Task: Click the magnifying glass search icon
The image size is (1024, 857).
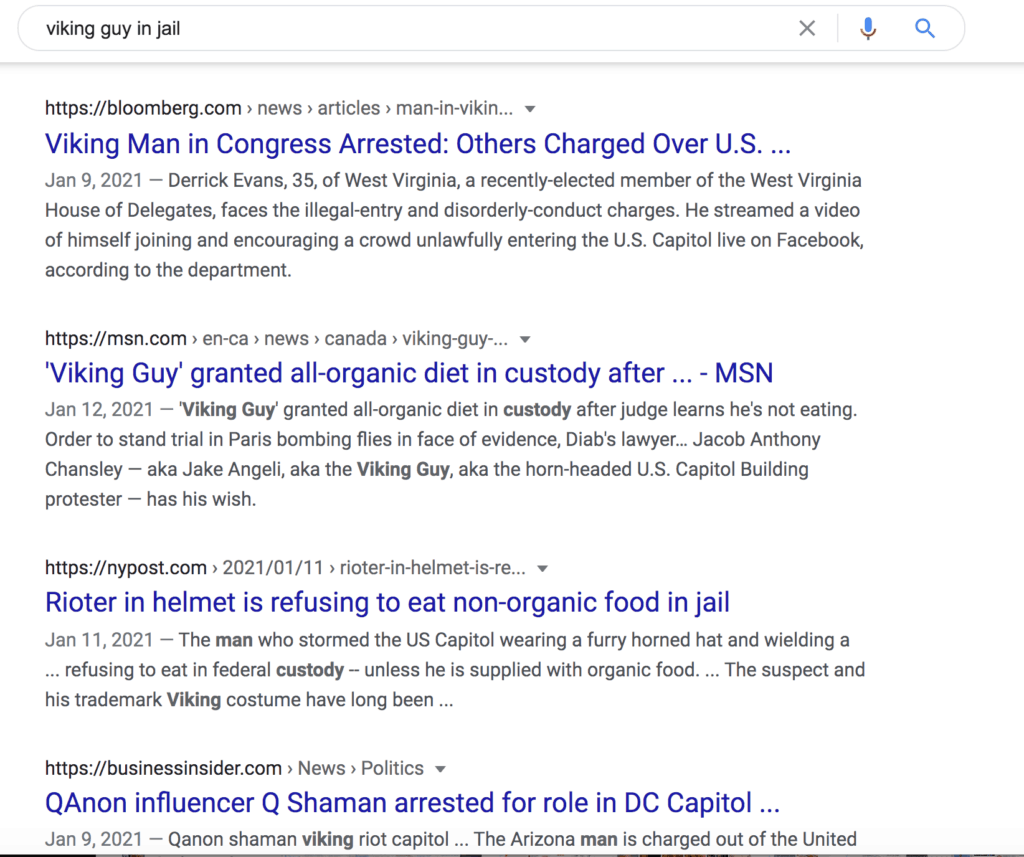Action: (925, 29)
